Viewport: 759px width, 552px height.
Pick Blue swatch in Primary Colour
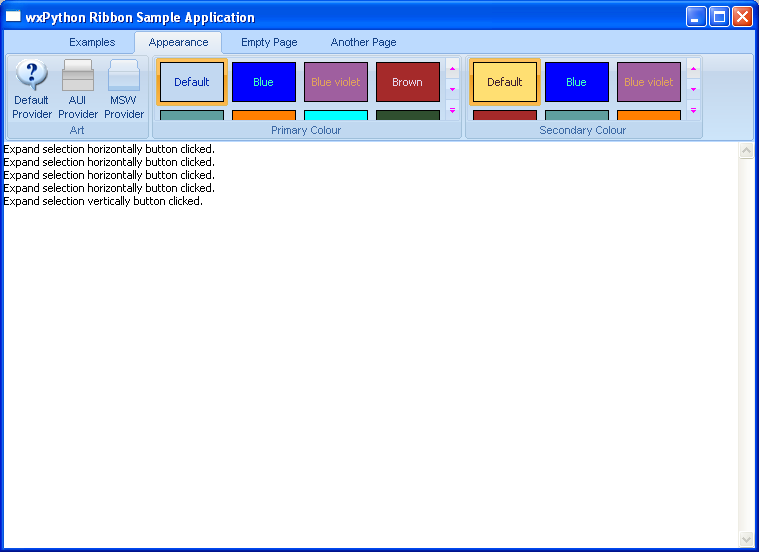(264, 82)
